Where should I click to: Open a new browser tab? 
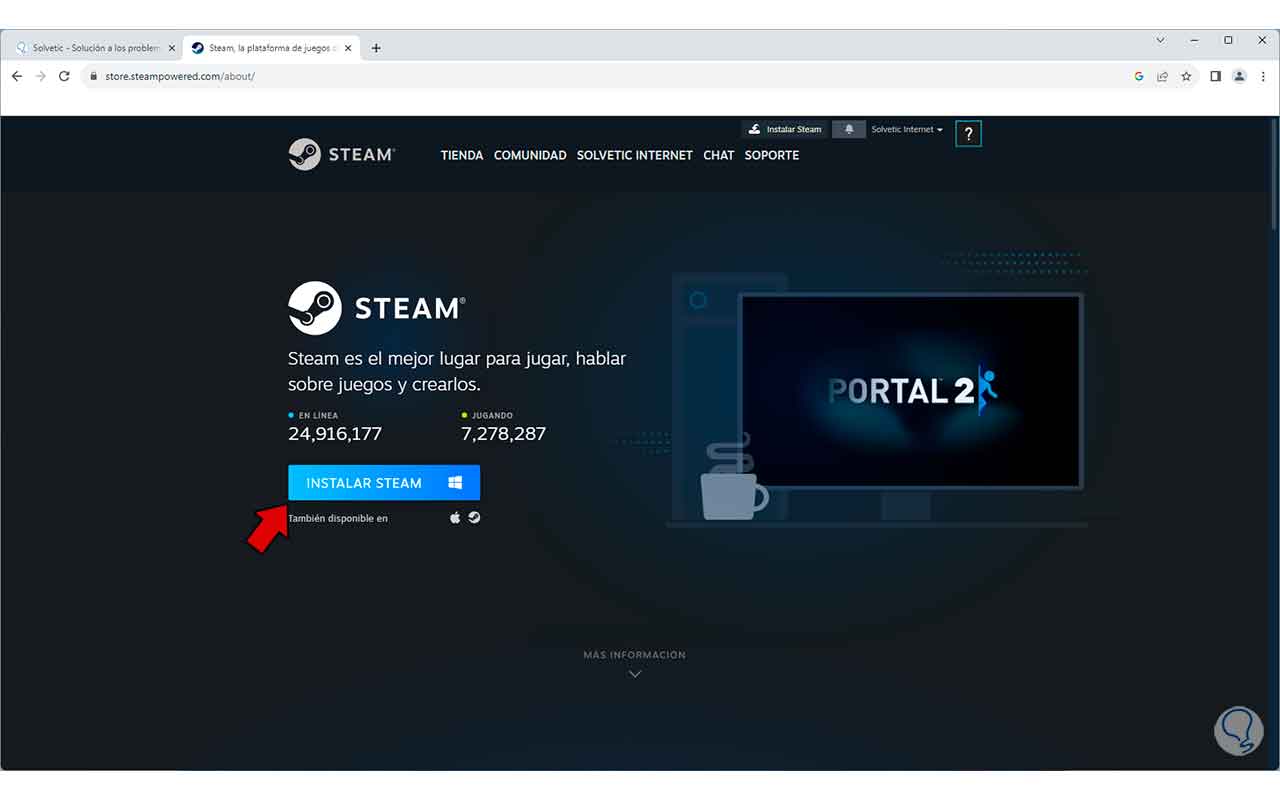click(376, 48)
